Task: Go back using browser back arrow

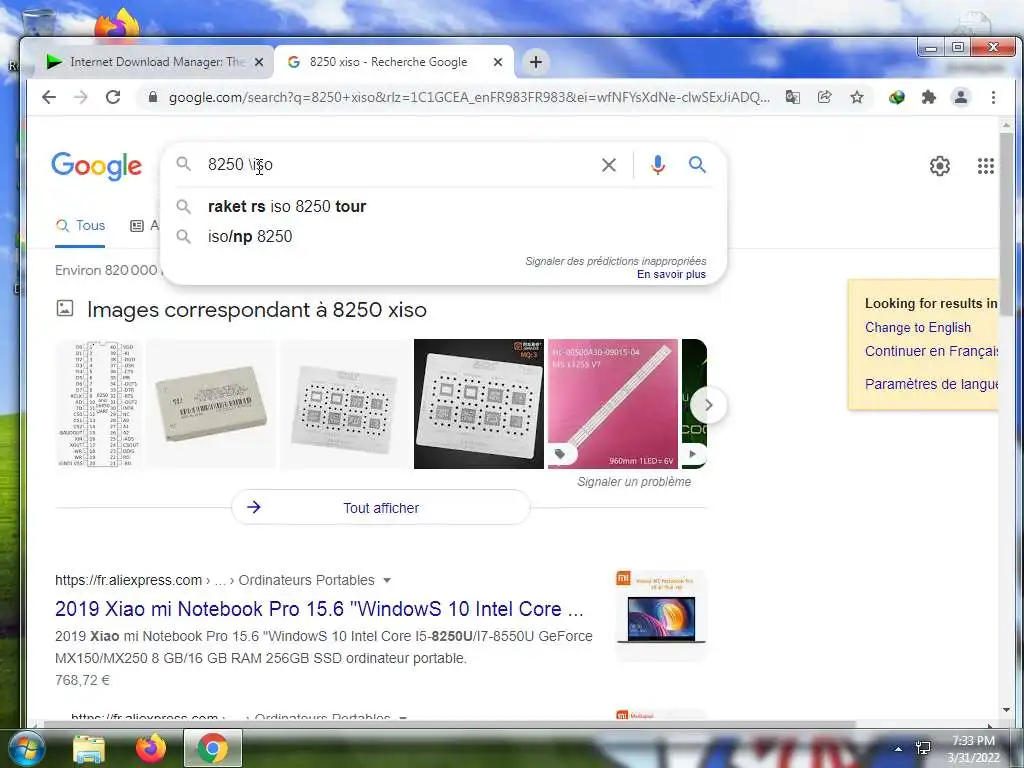Action: [49, 97]
